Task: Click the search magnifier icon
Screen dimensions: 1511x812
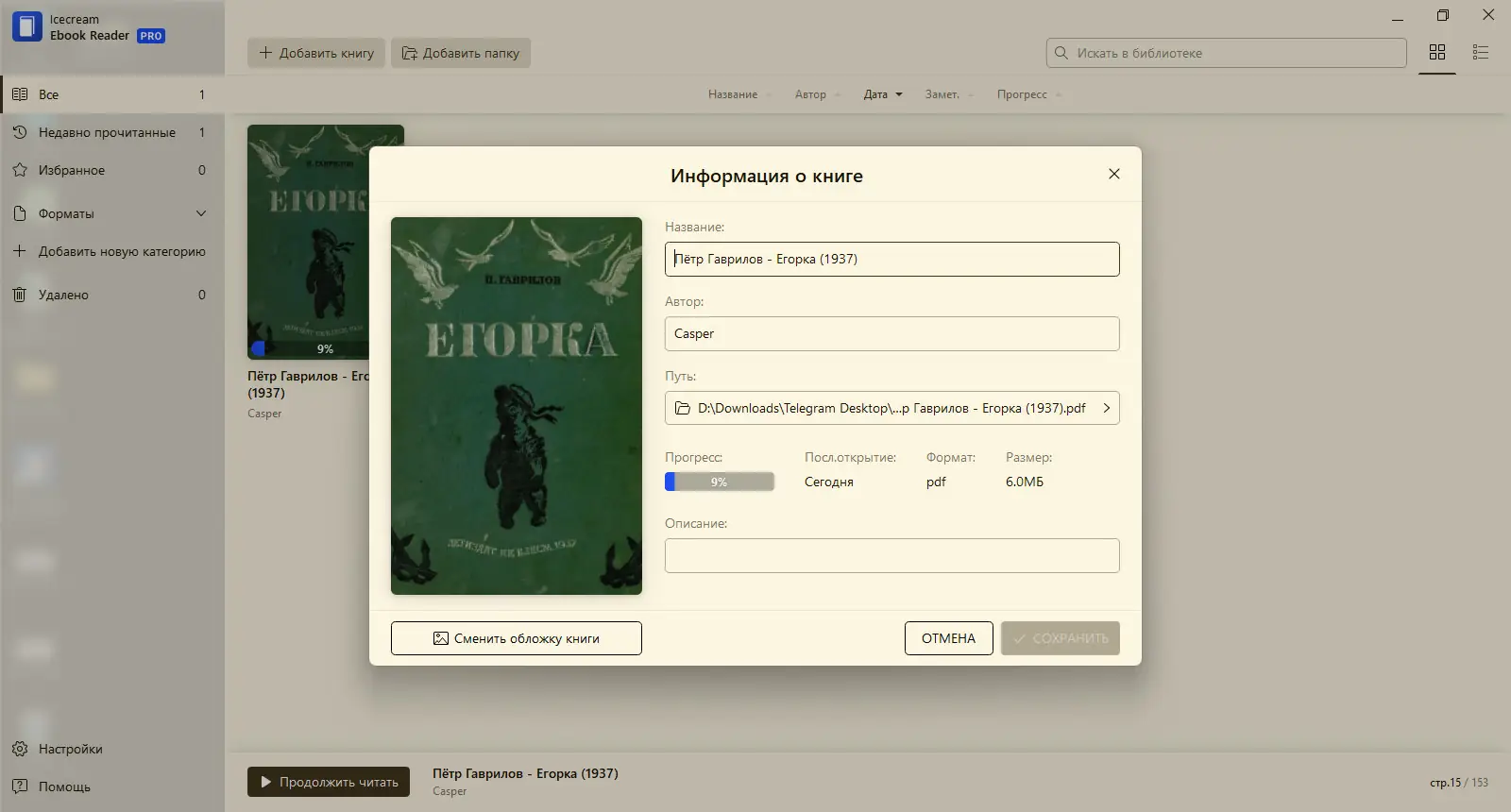Action: (x=1061, y=53)
